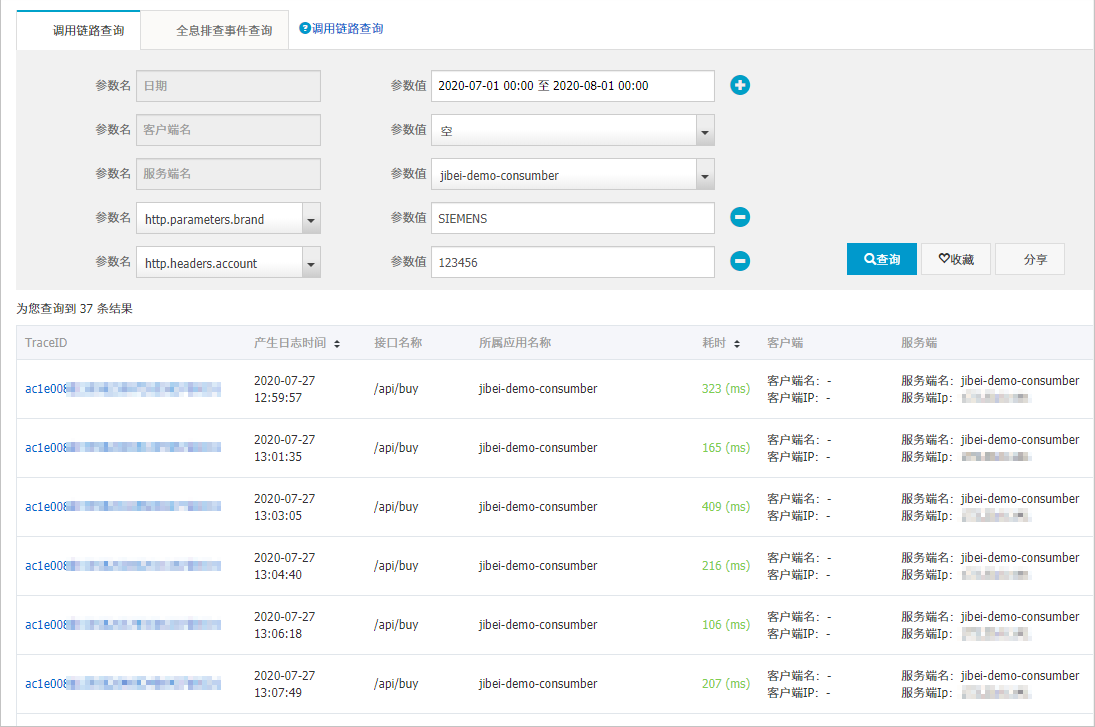Click the TraceID column header

pyautogui.click(x=46, y=343)
